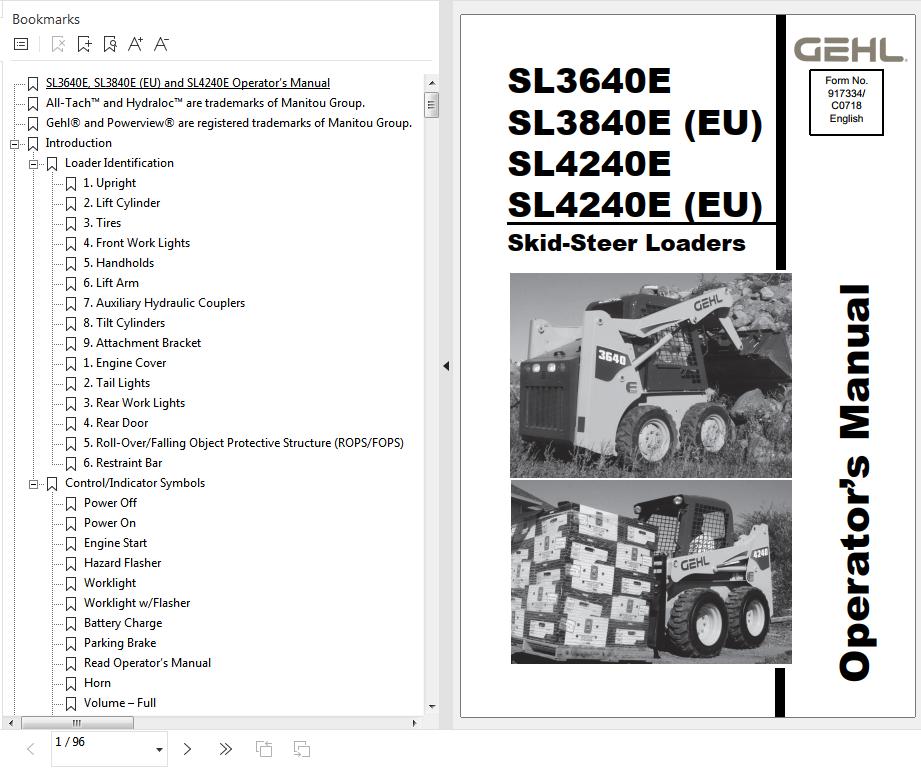Image resolution: width=921 pixels, height=769 pixels.
Task: Select the Power Off bookmark
Action: click(110, 503)
